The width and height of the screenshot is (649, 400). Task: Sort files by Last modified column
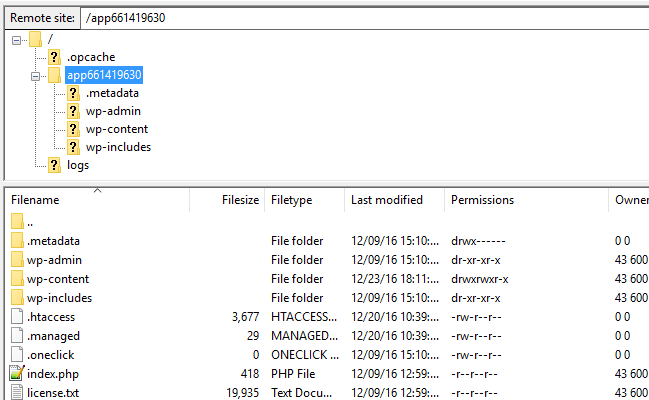tap(394, 200)
